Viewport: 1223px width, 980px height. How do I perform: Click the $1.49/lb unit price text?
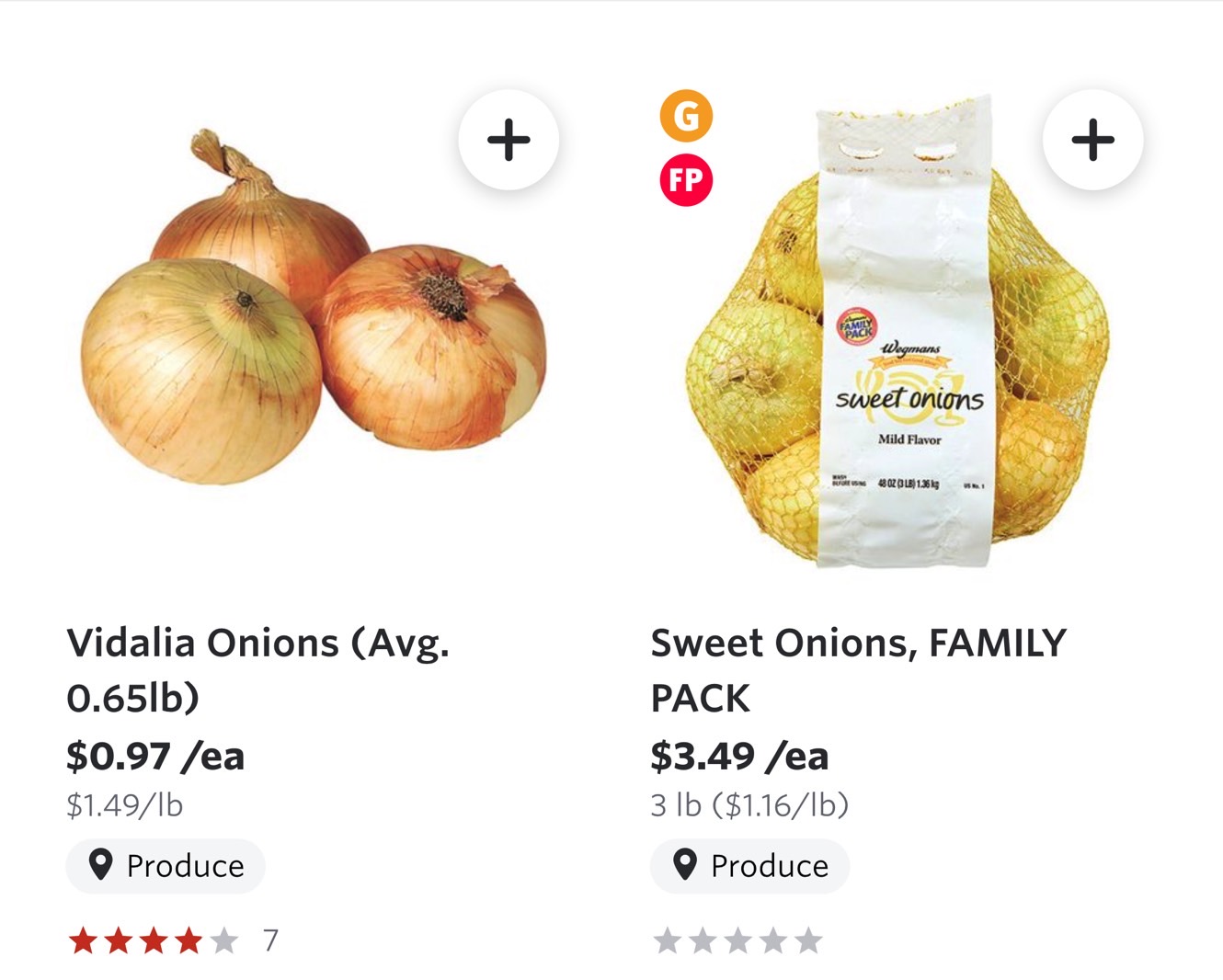tap(125, 805)
